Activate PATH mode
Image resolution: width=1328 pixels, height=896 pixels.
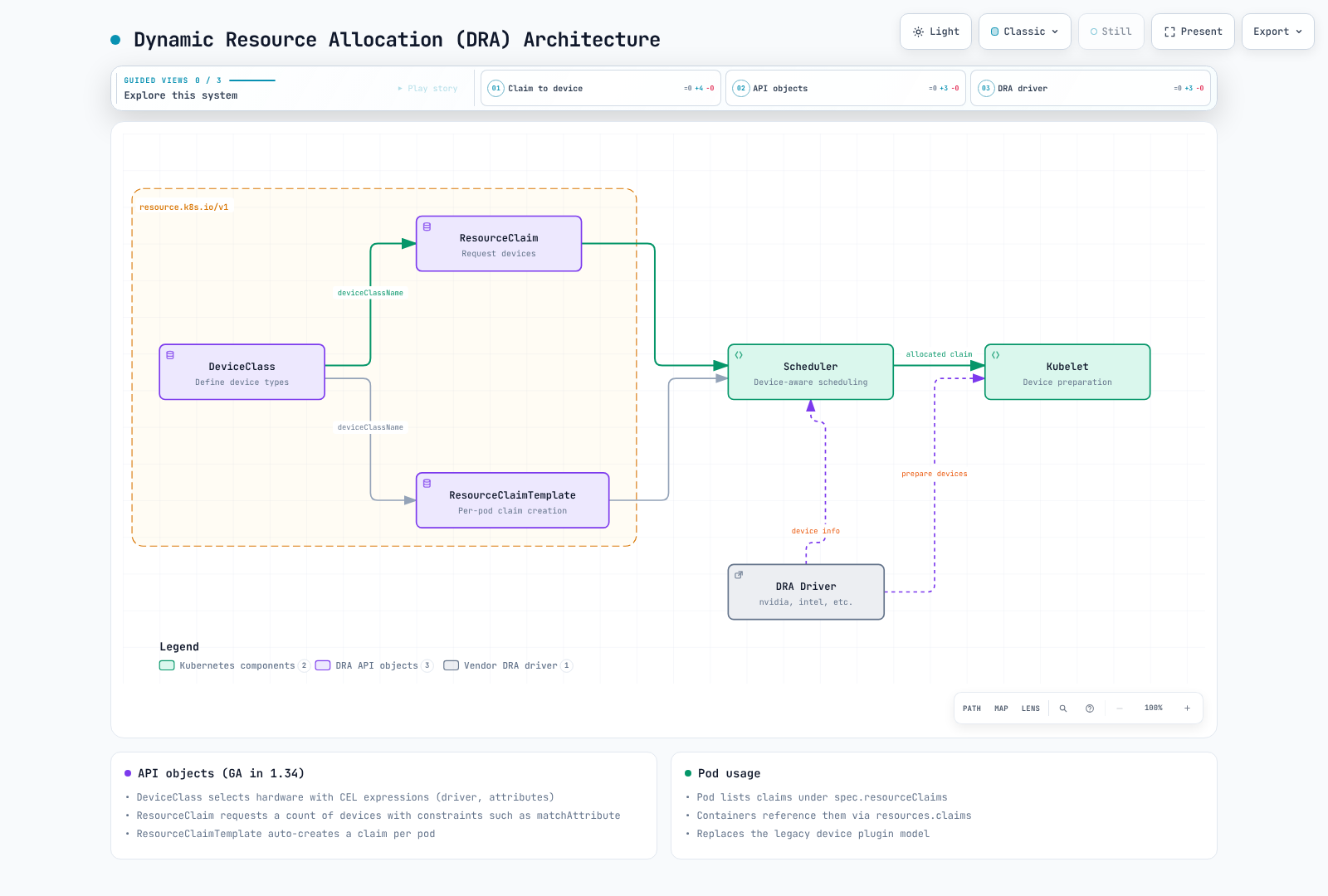(972, 709)
